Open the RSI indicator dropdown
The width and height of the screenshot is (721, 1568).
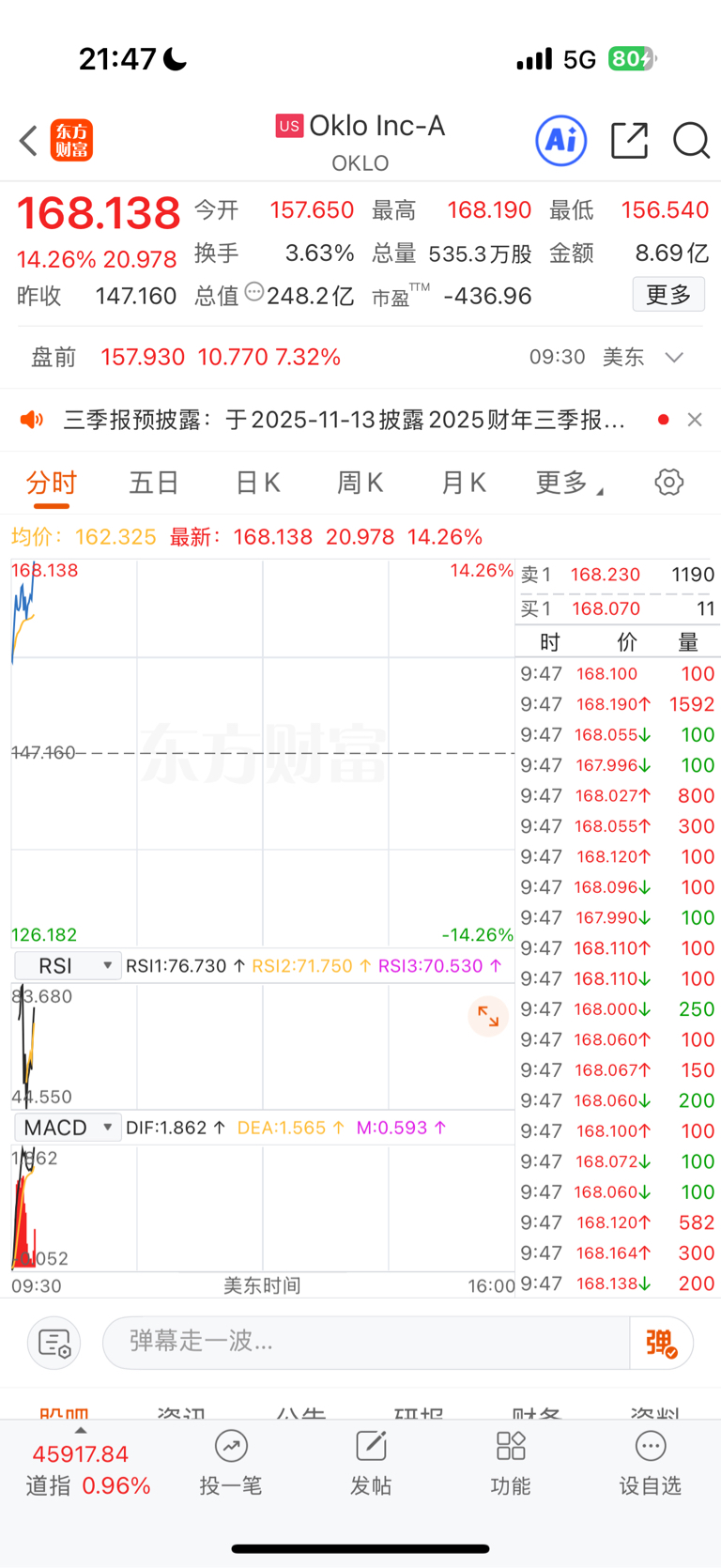pos(68,966)
